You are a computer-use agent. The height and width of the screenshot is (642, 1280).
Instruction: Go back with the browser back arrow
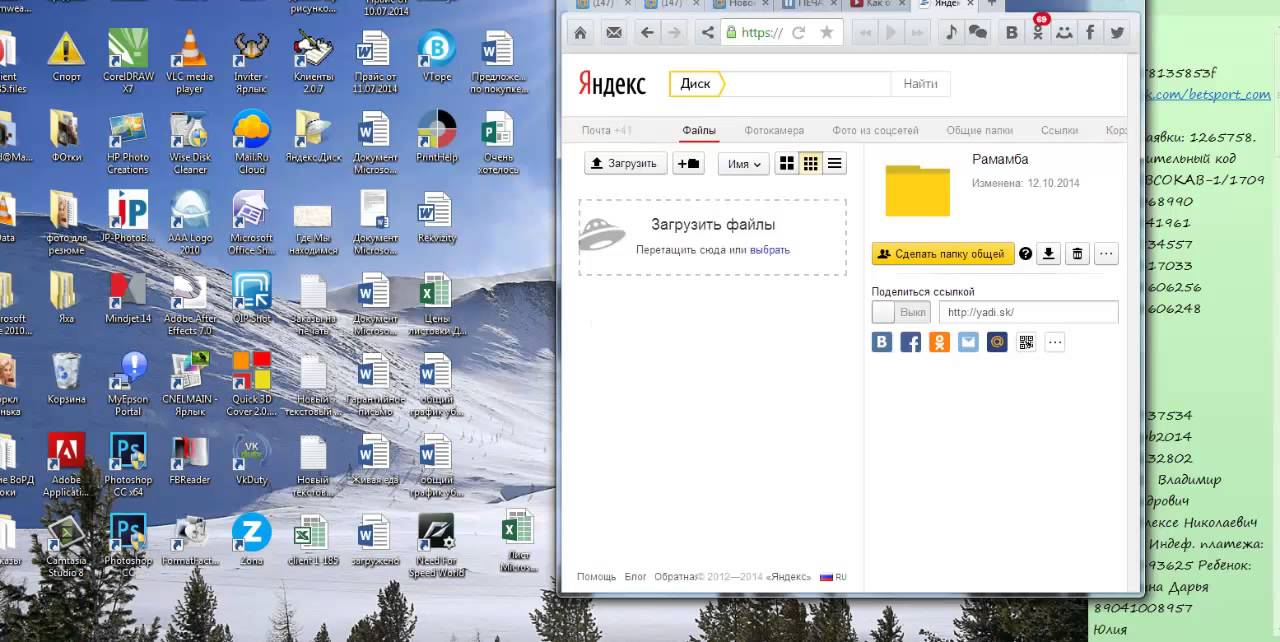[x=647, y=32]
